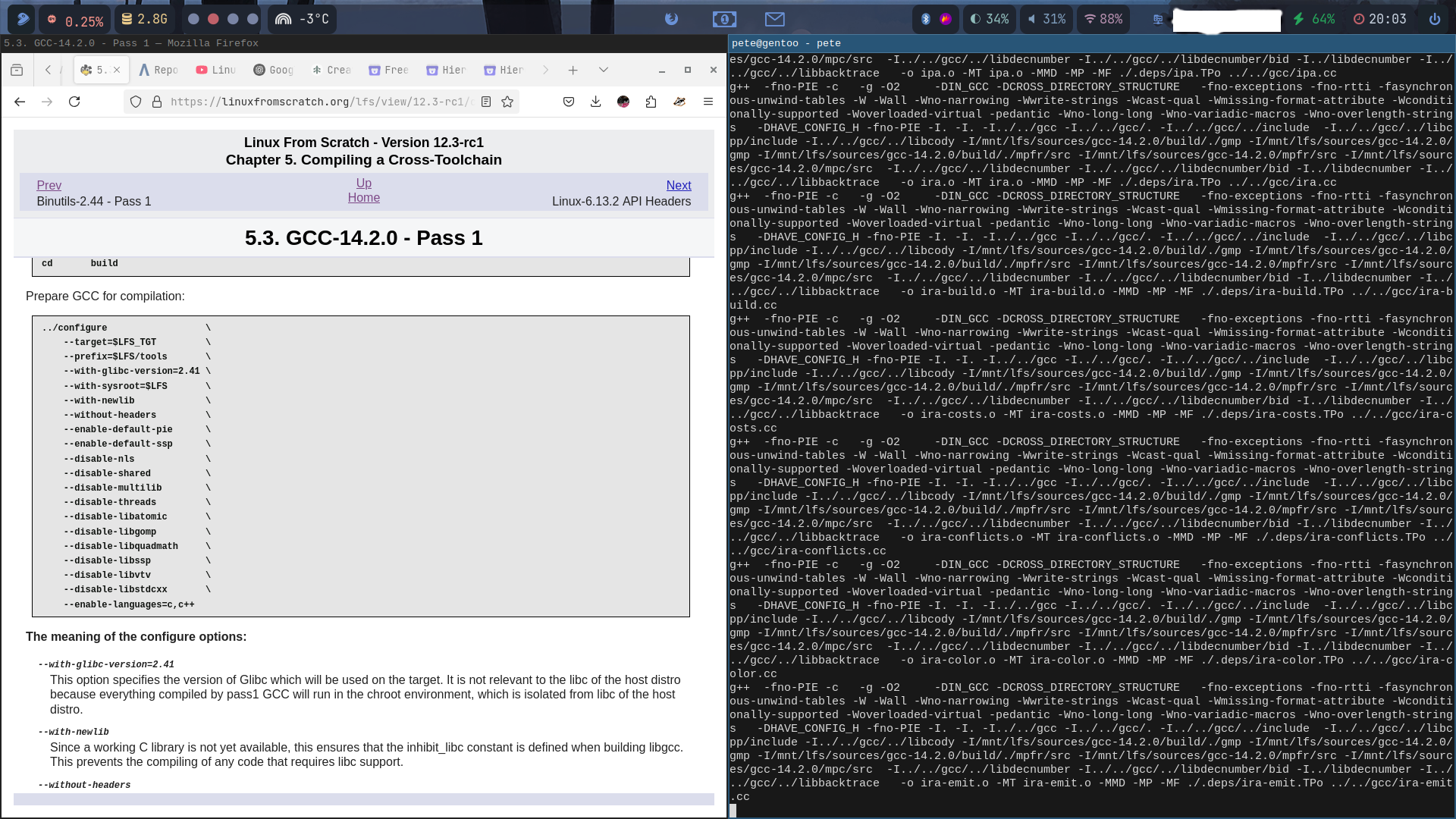This screenshot has width=1456, height=819.
Task: View site security padlock info
Action: tap(157, 102)
